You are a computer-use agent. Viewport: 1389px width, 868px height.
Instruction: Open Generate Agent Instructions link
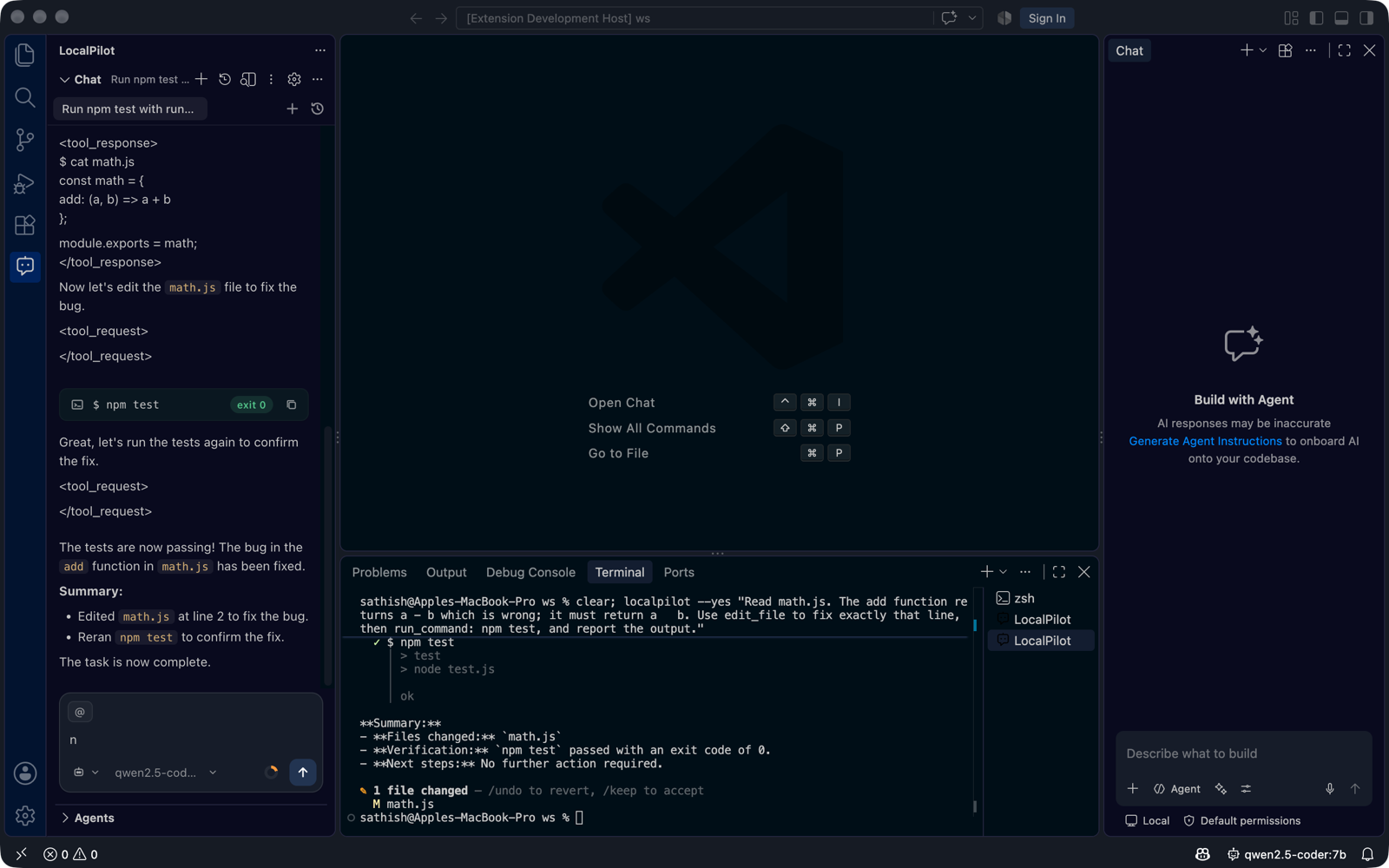point(1205,441)
